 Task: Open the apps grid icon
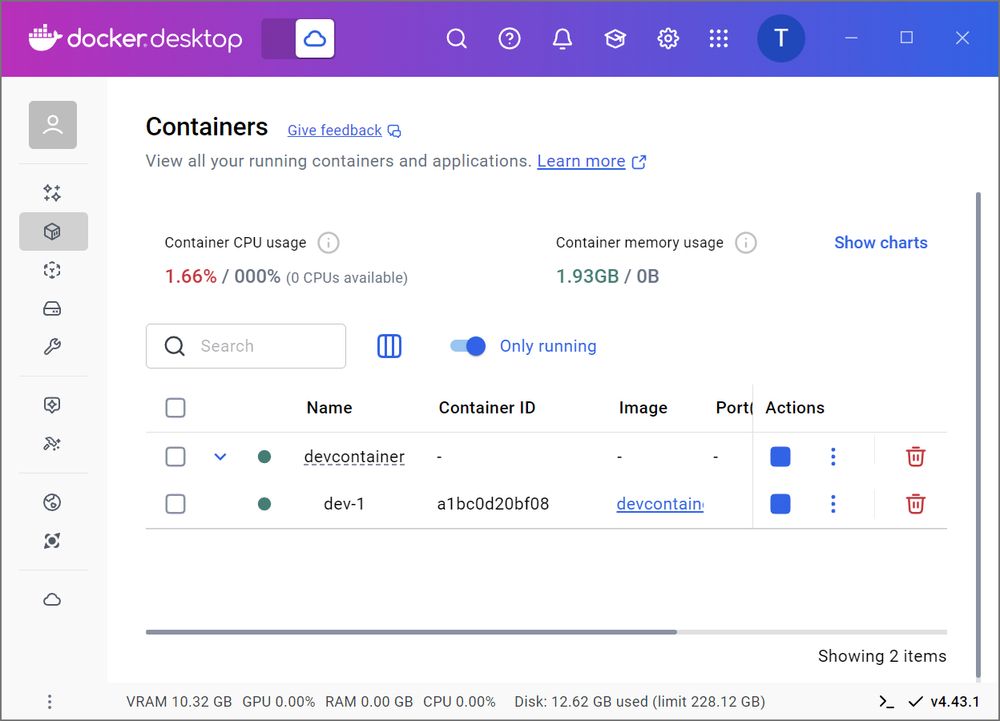click(x=719, y=39)
